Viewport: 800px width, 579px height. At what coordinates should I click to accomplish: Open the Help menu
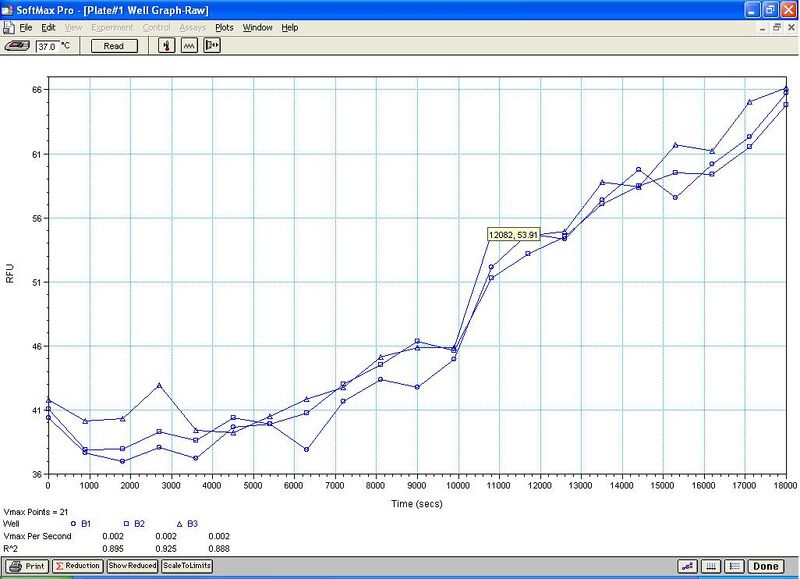click(290, 27)
